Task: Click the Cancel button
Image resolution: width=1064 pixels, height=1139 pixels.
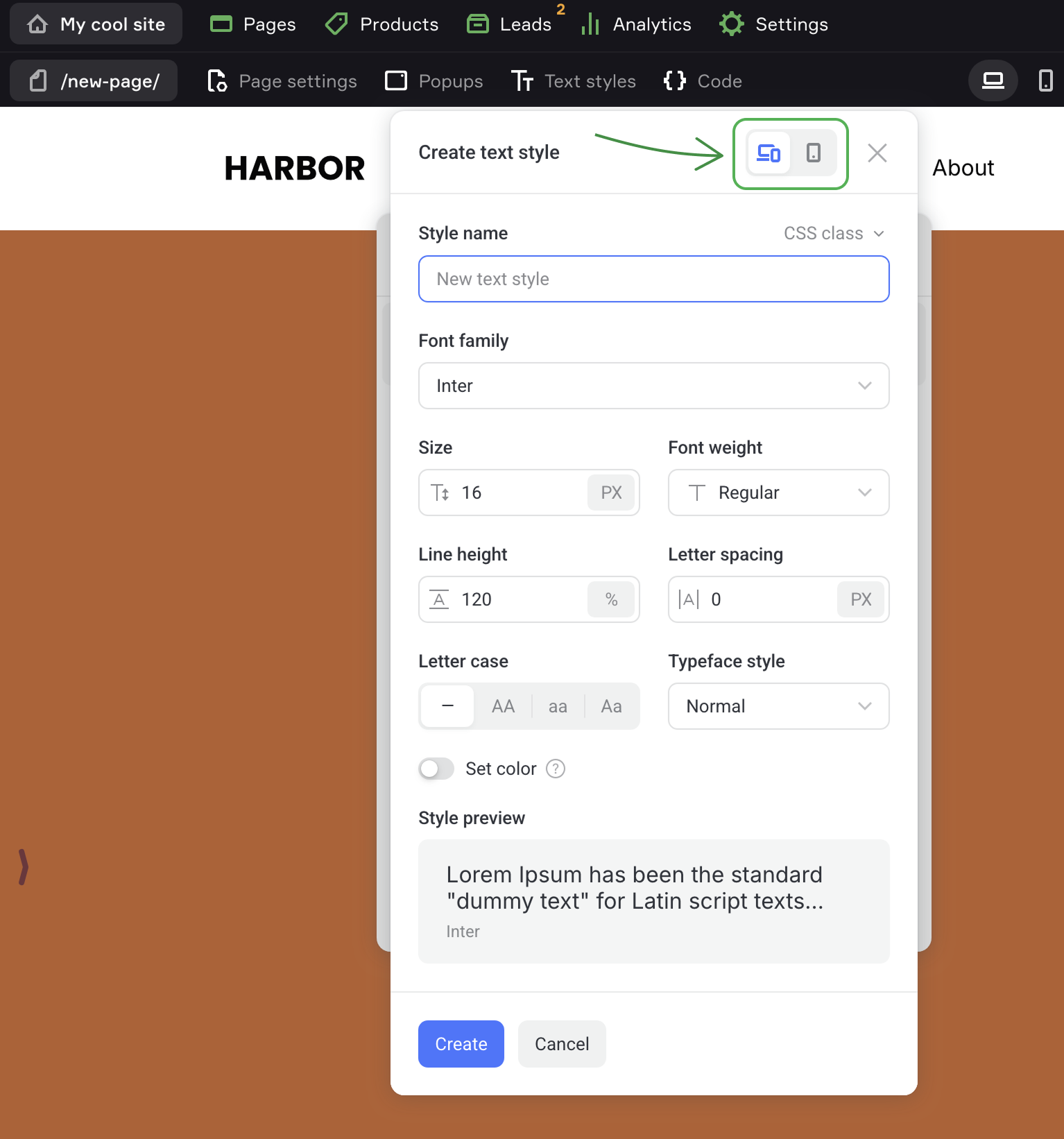Action: pyautogui.click(x=562, y=1044)
